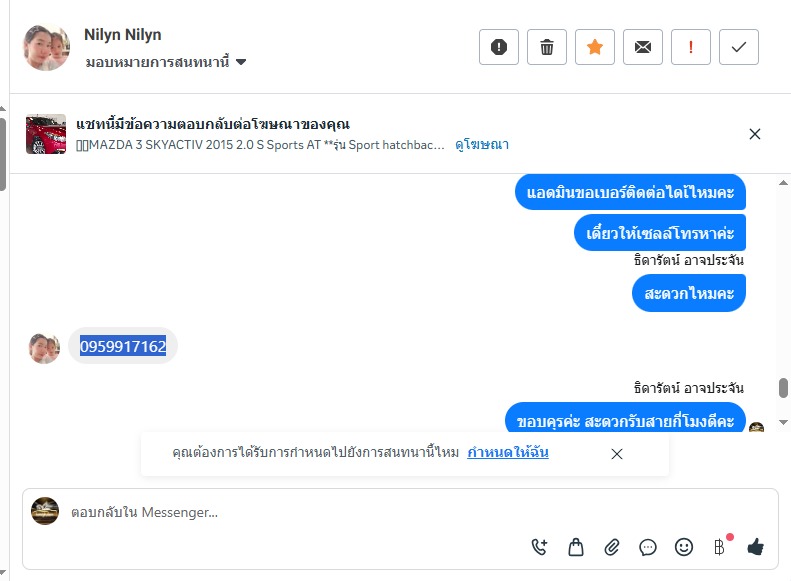Click the phone call request icon
Screen dimensions: 791x581
540,547
